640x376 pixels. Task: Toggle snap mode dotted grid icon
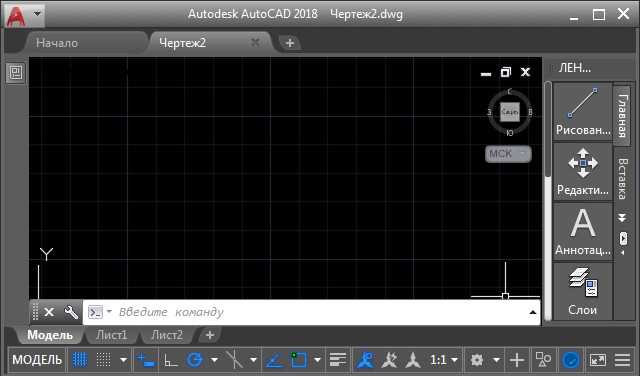[103, 360]
